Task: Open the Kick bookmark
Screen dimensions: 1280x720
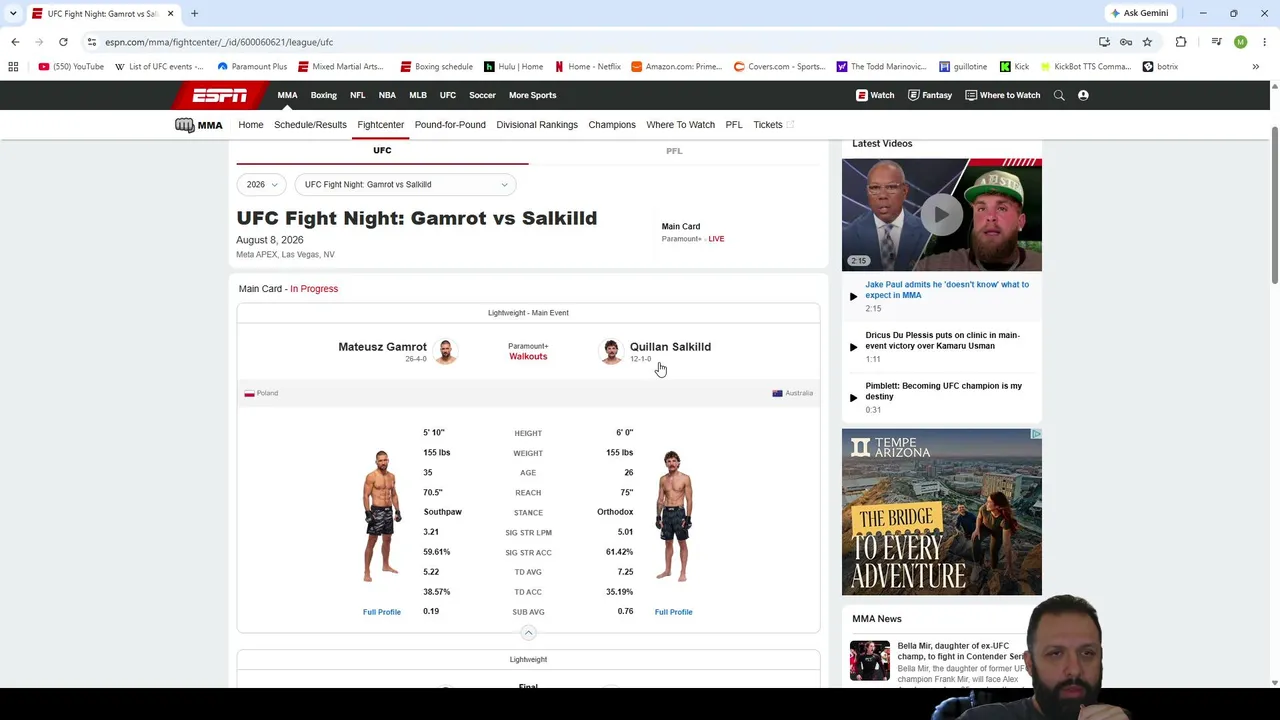Action: pyautogui.click(x=1015, y=67)
